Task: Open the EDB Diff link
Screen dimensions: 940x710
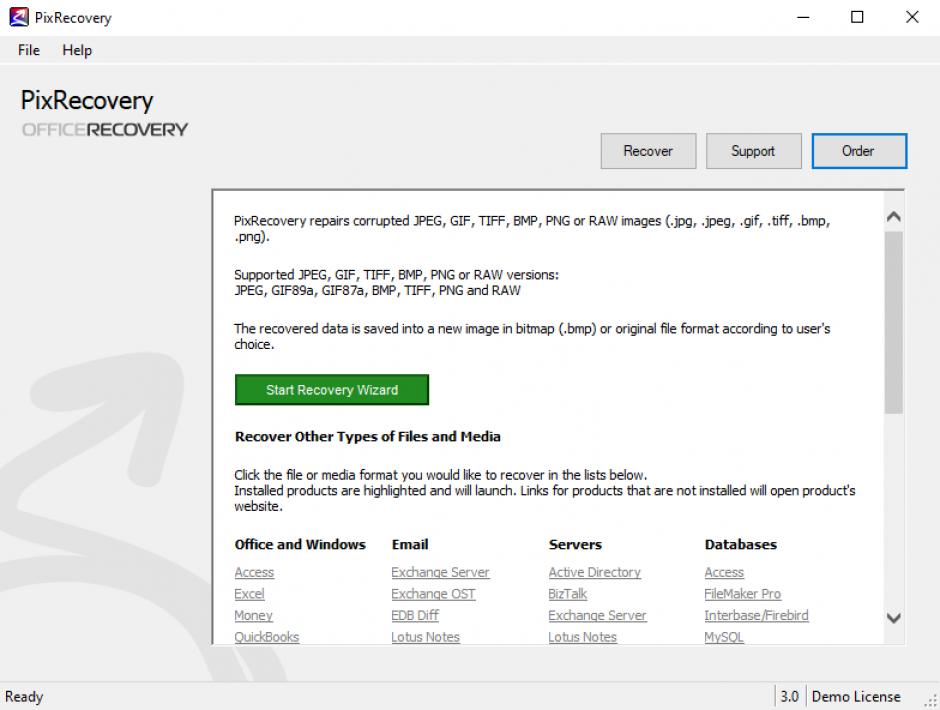Action: click(415, 615)
